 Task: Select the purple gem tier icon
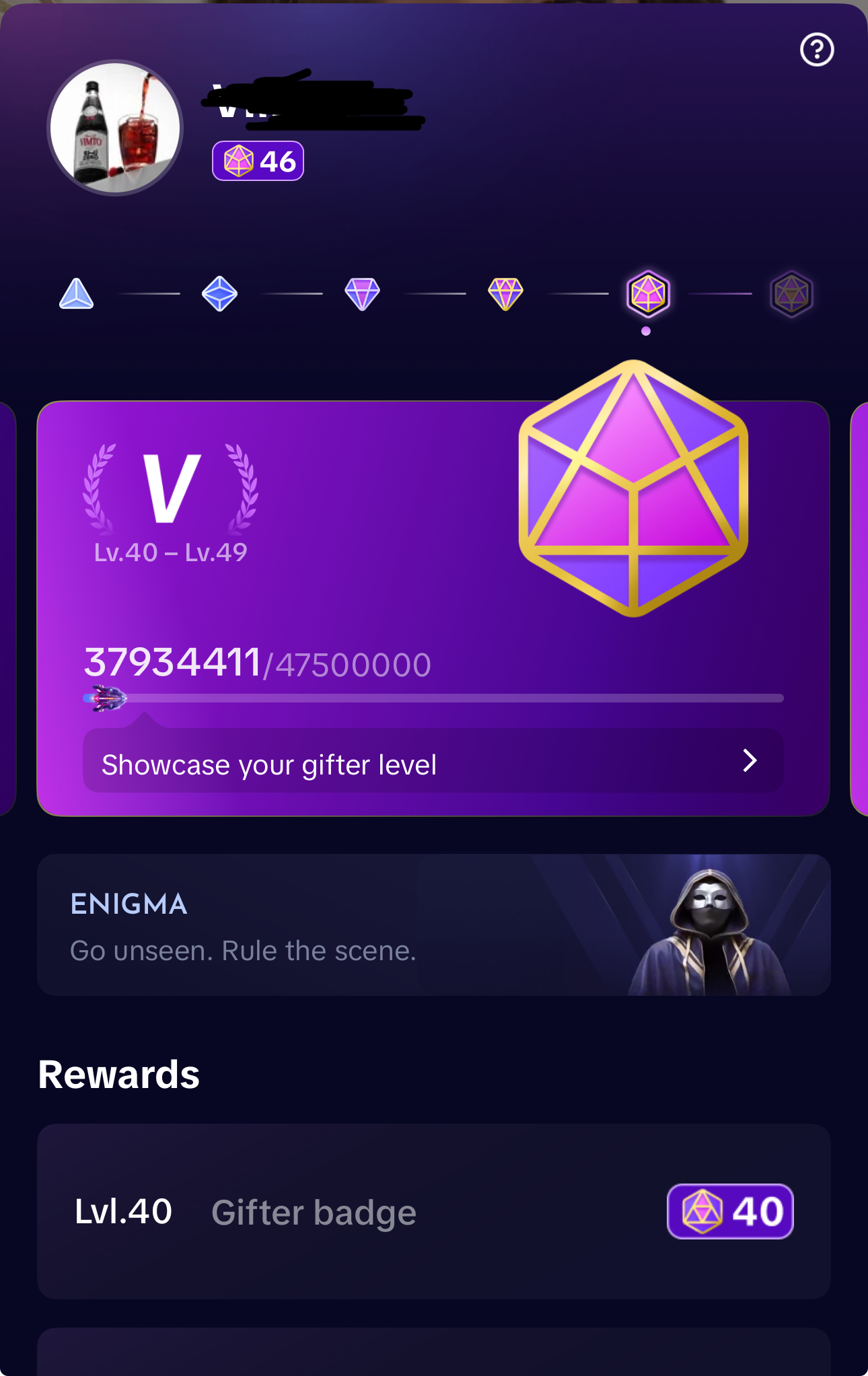(x=362, y=294)
